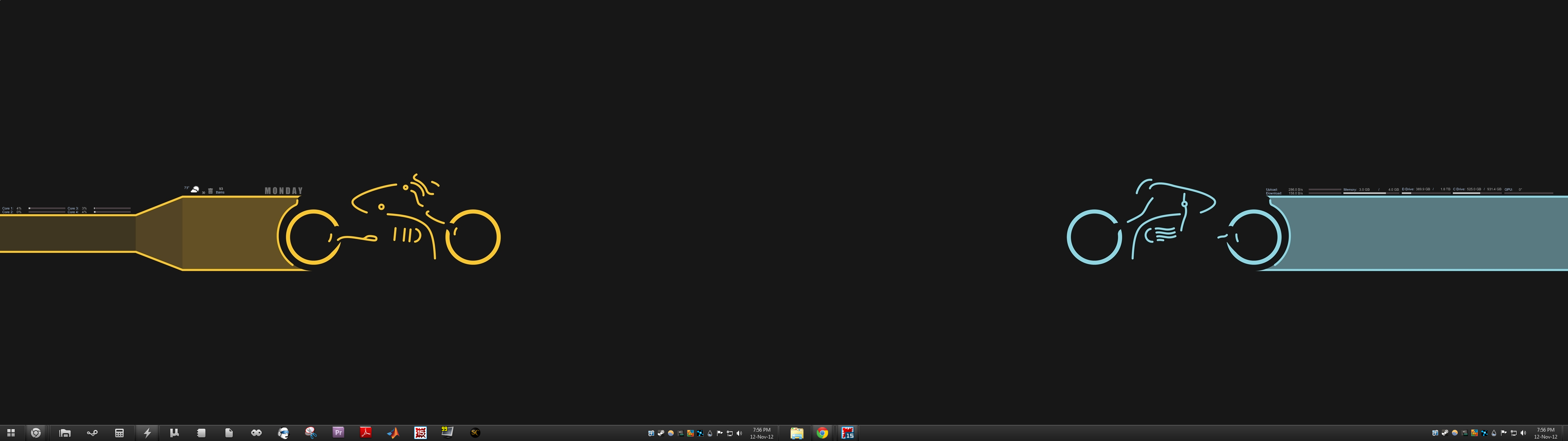Viewport: 1568px width, 441px height.
Task: Open Mathcad 15 icon right of colored Chrome
Action: click(847, 433)
